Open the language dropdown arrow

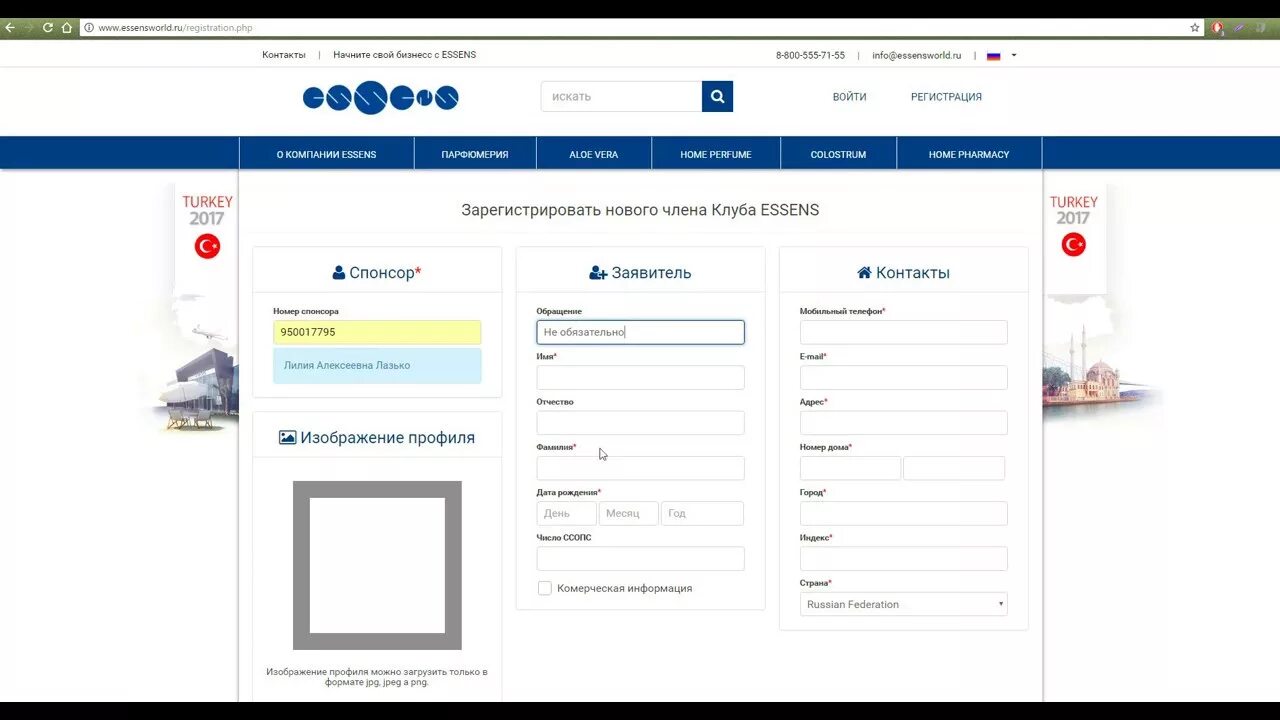[x=1013, y=55]
